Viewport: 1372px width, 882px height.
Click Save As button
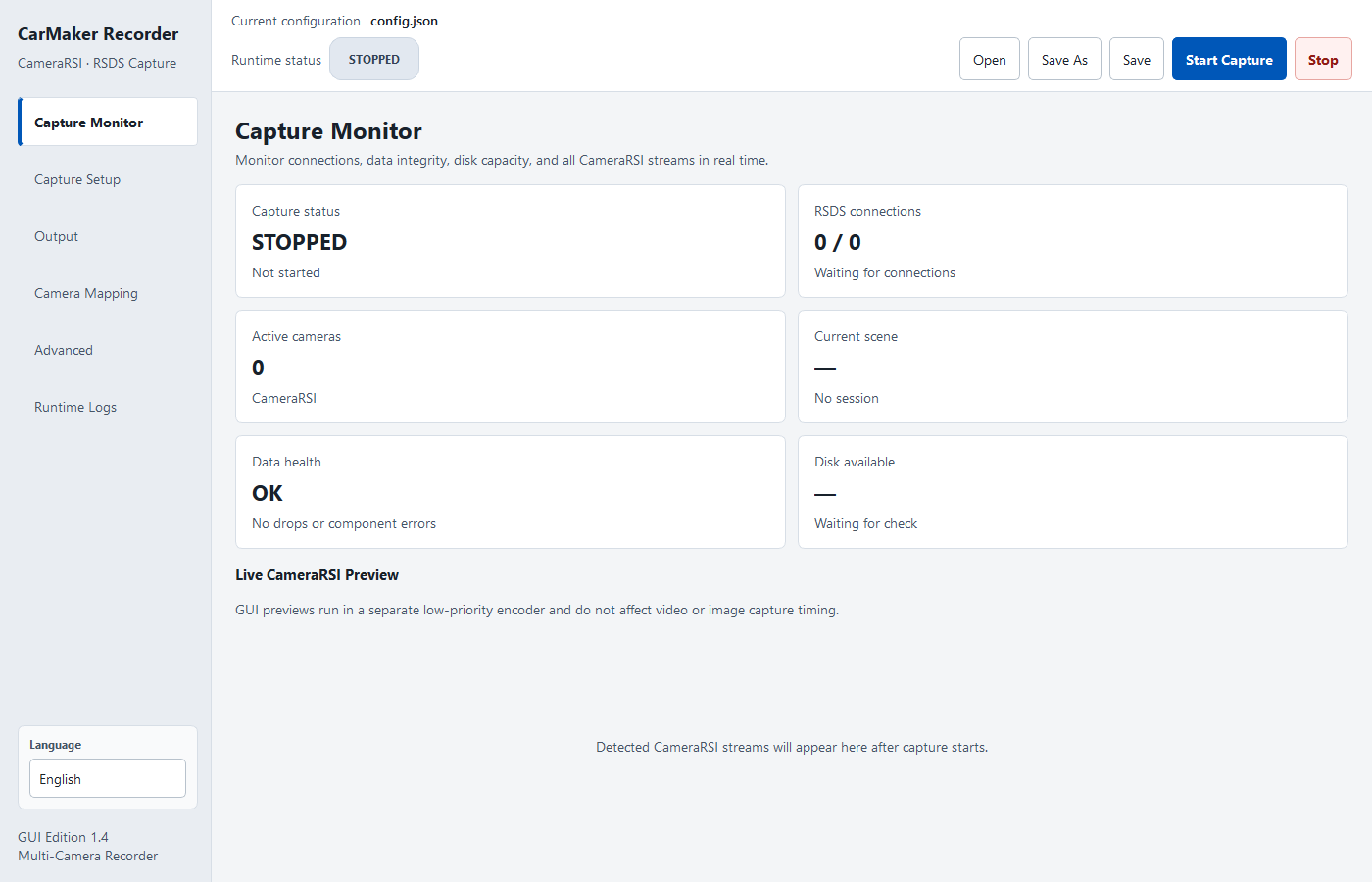[1064, 60]
